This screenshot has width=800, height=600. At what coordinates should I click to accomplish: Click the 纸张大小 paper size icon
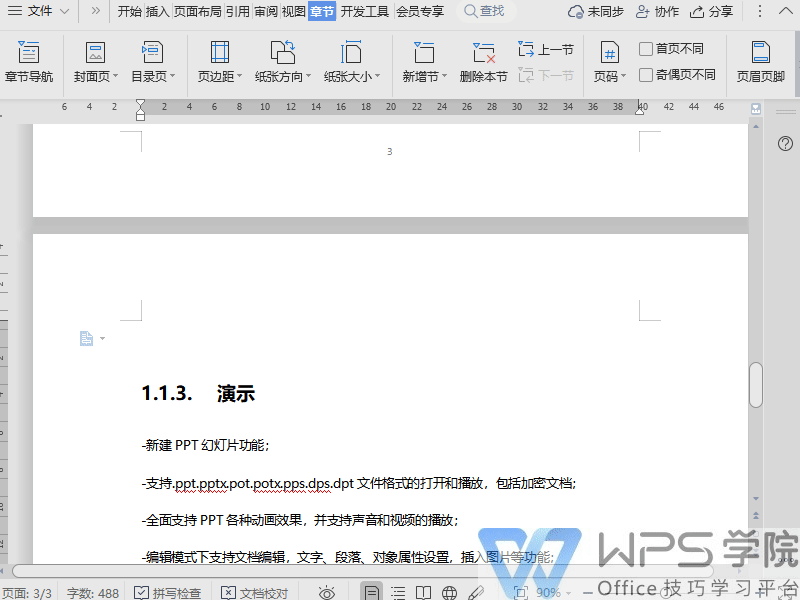coord(351,52)
